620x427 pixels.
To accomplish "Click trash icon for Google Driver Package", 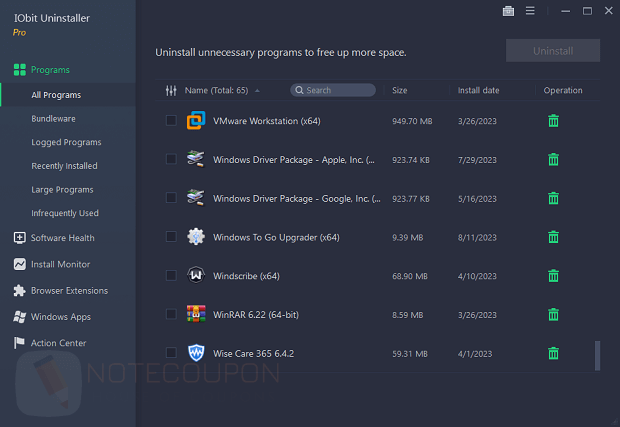I will [554, 198].
